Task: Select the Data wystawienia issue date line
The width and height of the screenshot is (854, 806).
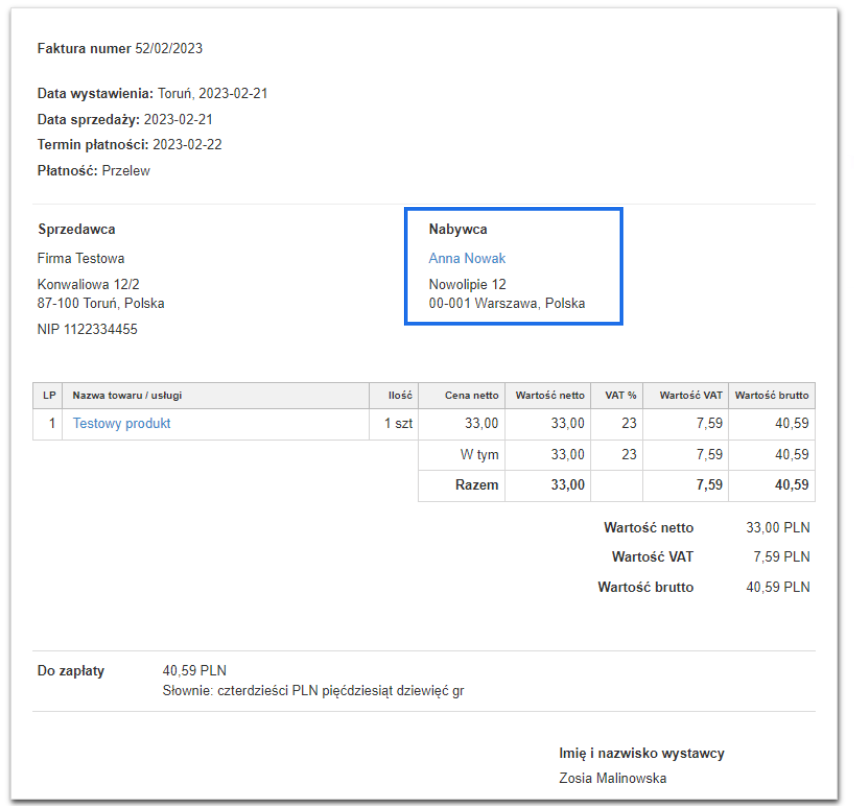Action: (152, 94)
